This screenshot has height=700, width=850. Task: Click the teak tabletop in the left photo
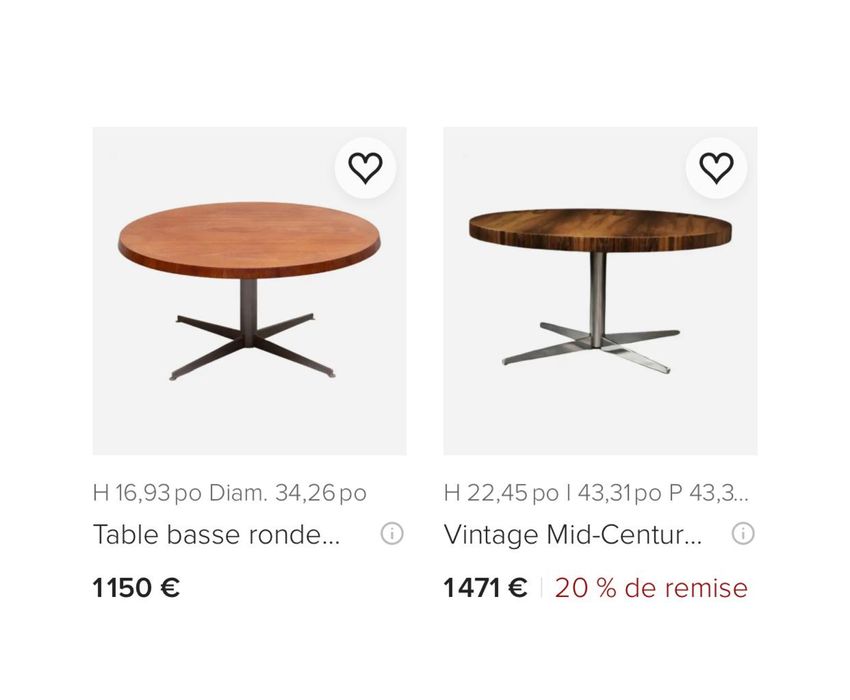click(250, 237)
